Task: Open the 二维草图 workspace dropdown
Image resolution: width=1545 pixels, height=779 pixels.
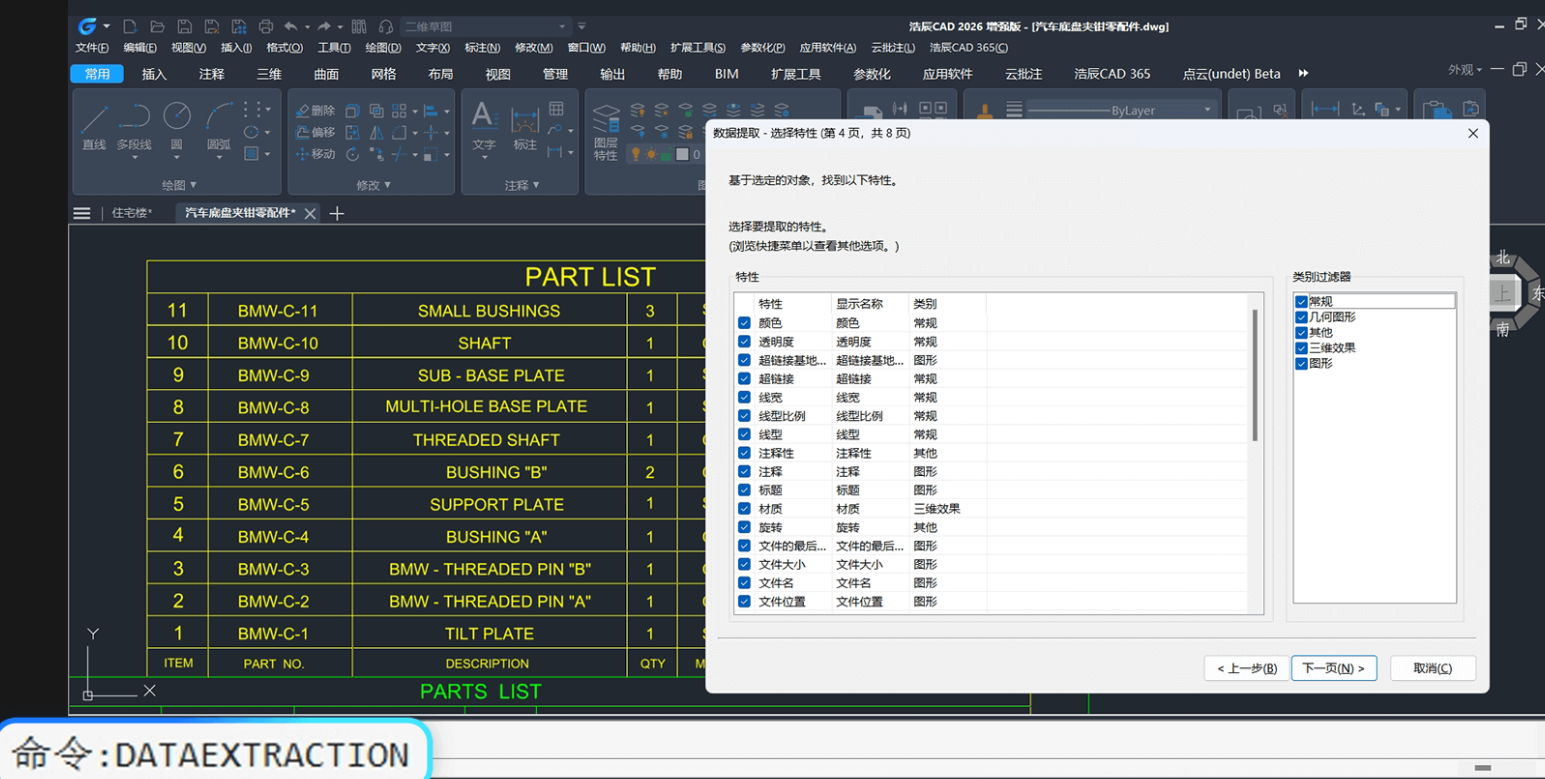Action: (x=485, y=26)
